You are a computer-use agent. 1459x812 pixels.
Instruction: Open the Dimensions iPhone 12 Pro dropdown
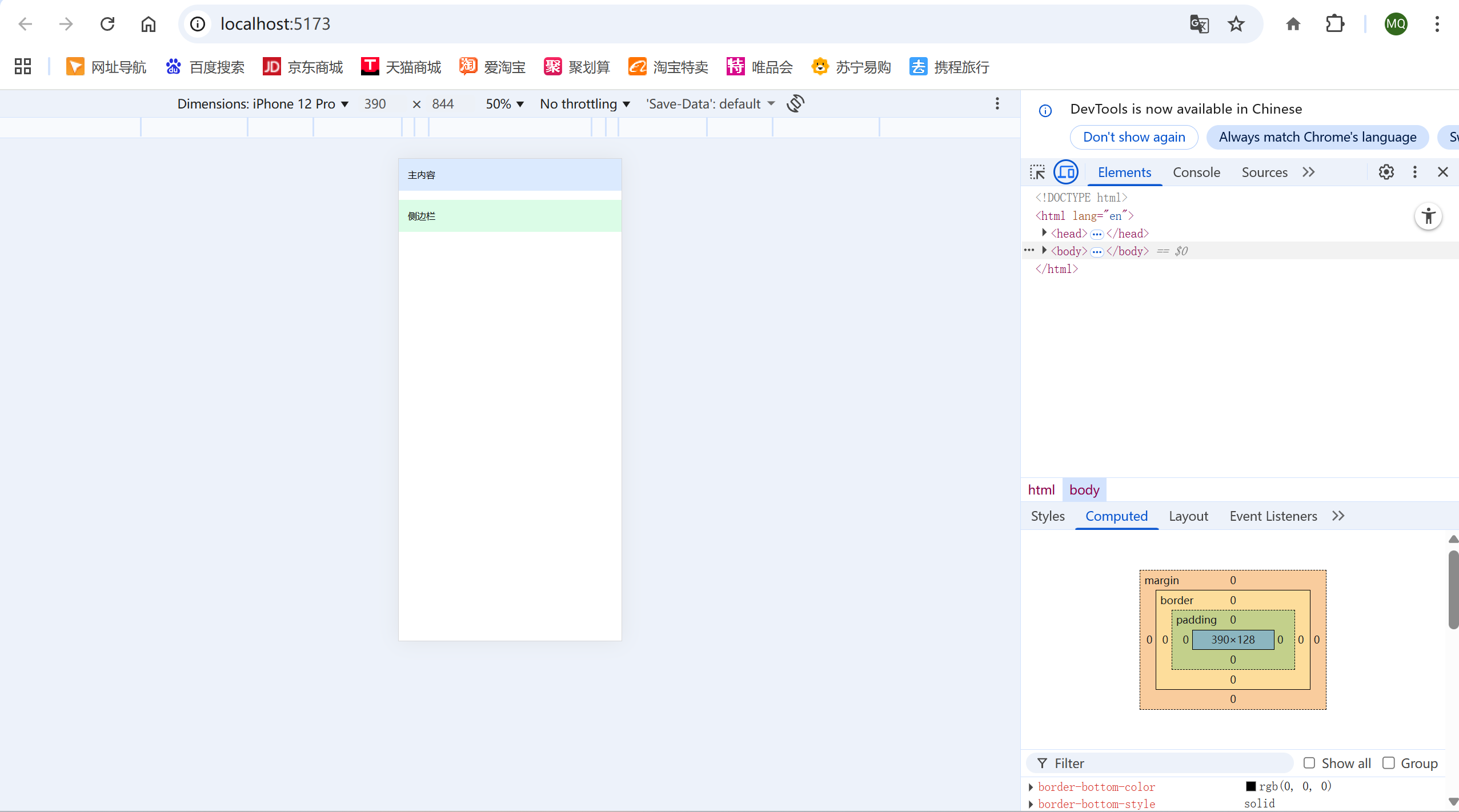coord(263,104)
